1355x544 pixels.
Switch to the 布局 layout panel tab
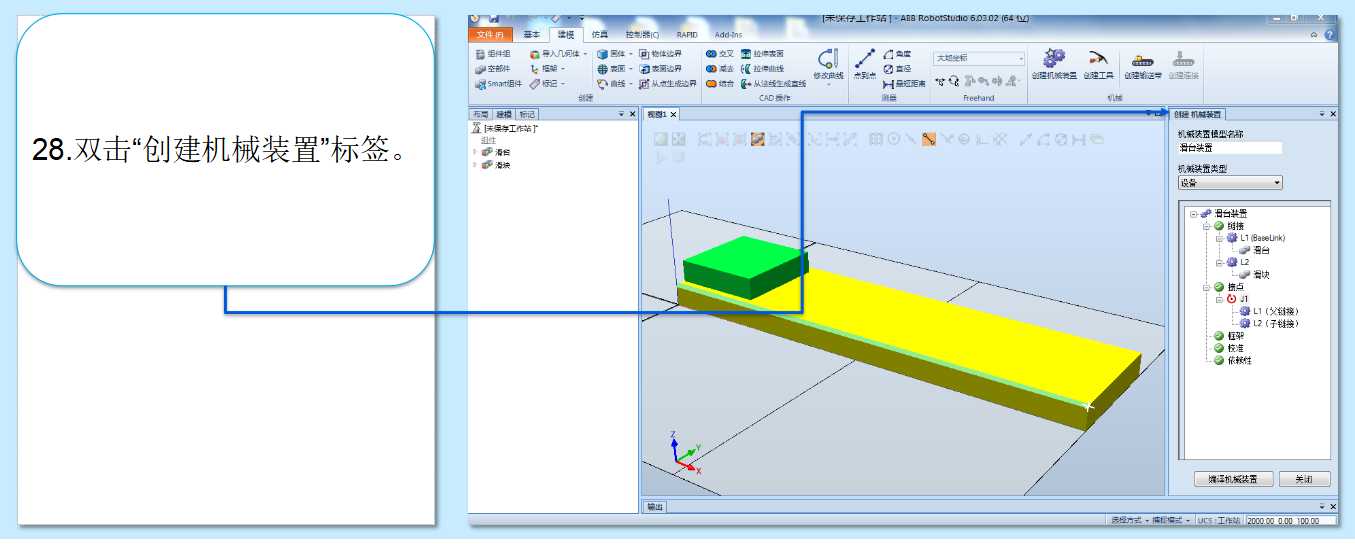(x=481, y=114)
